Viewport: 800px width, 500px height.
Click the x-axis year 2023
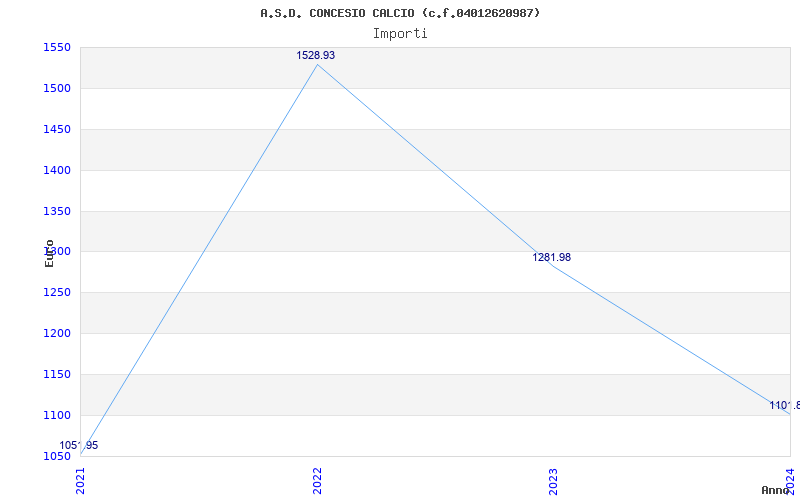click(x=554, y=481)
